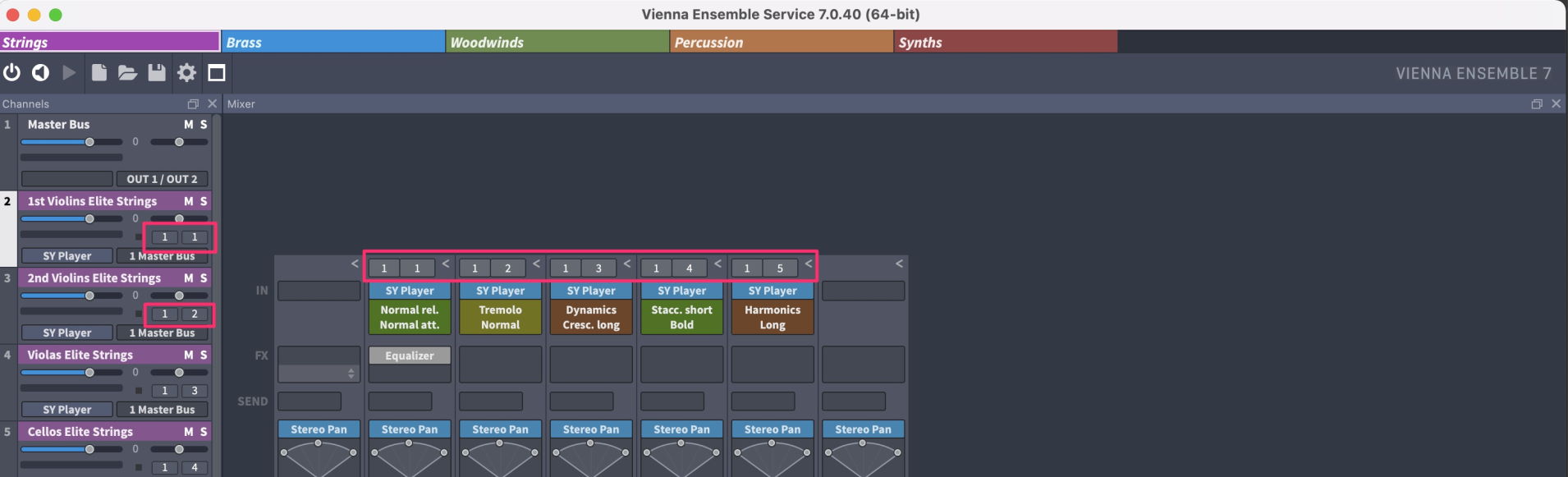Click the empty input field left of OUT 1 / OUT 2
Image resolution: width=1568 pixels, height=477 pixels.
click(67, 179)
